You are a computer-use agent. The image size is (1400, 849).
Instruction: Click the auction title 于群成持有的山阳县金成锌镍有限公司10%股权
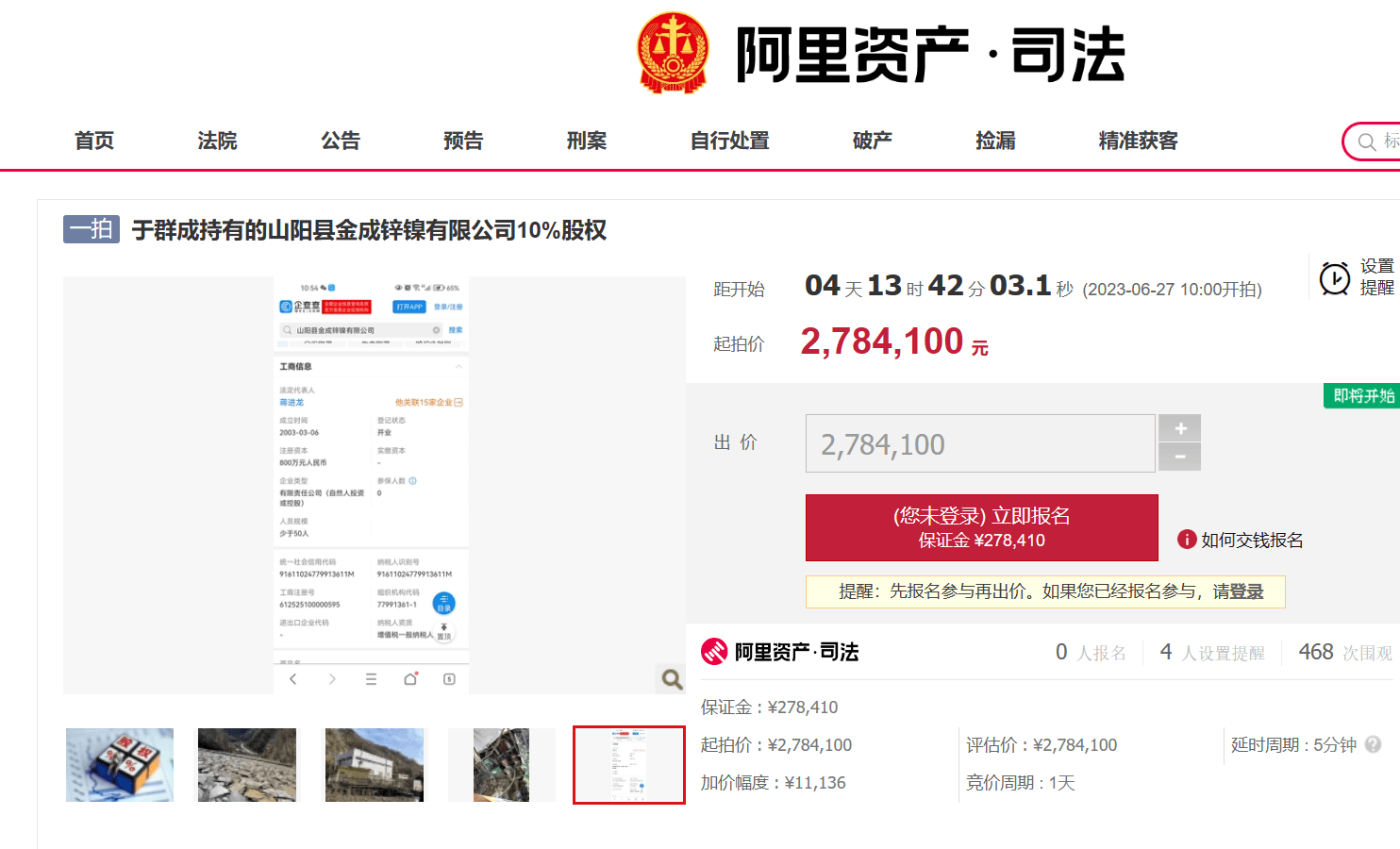[369, 230]
